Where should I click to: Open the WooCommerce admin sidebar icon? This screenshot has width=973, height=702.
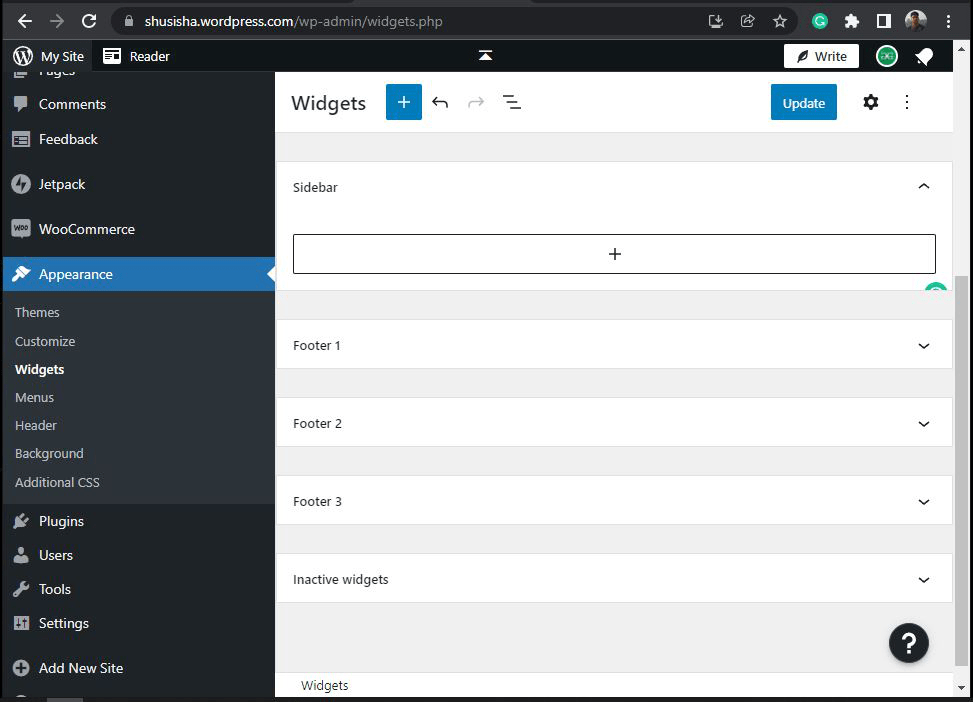tap(23, 229)
